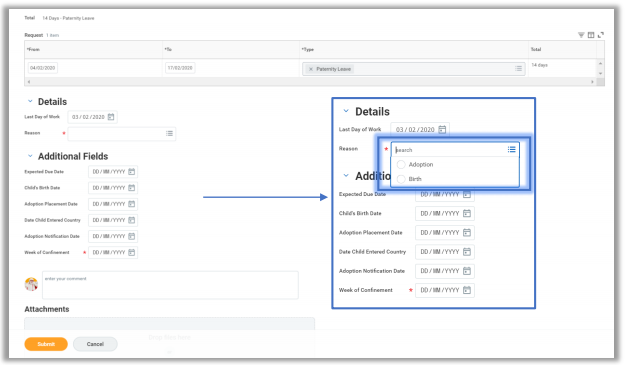This screenshot has width=625, height=365.
Task: Click the To date 17/02/2020 field
Action: [x=180, y=68]
